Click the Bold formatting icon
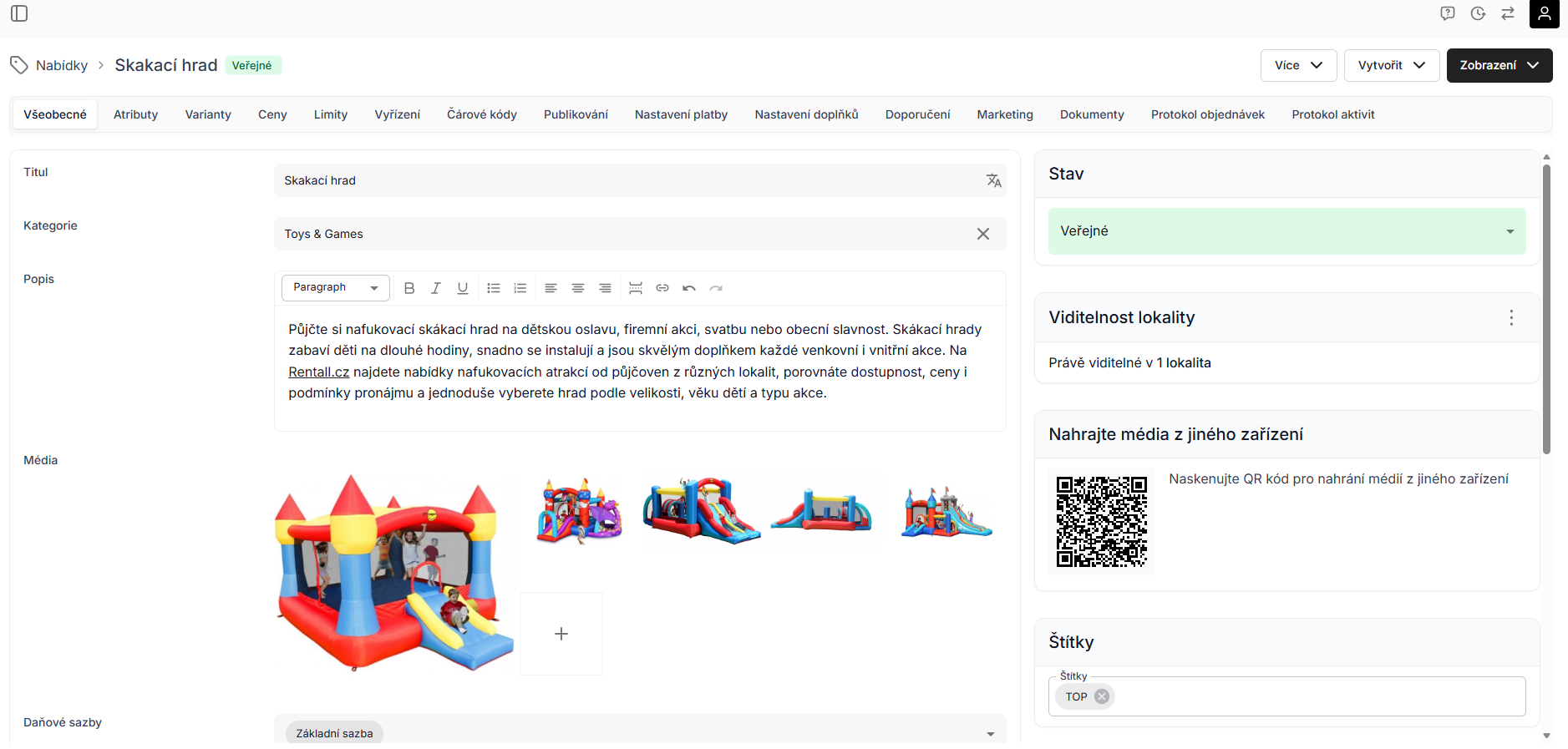The image size is (1568, 749). click(x=409, y=288)
